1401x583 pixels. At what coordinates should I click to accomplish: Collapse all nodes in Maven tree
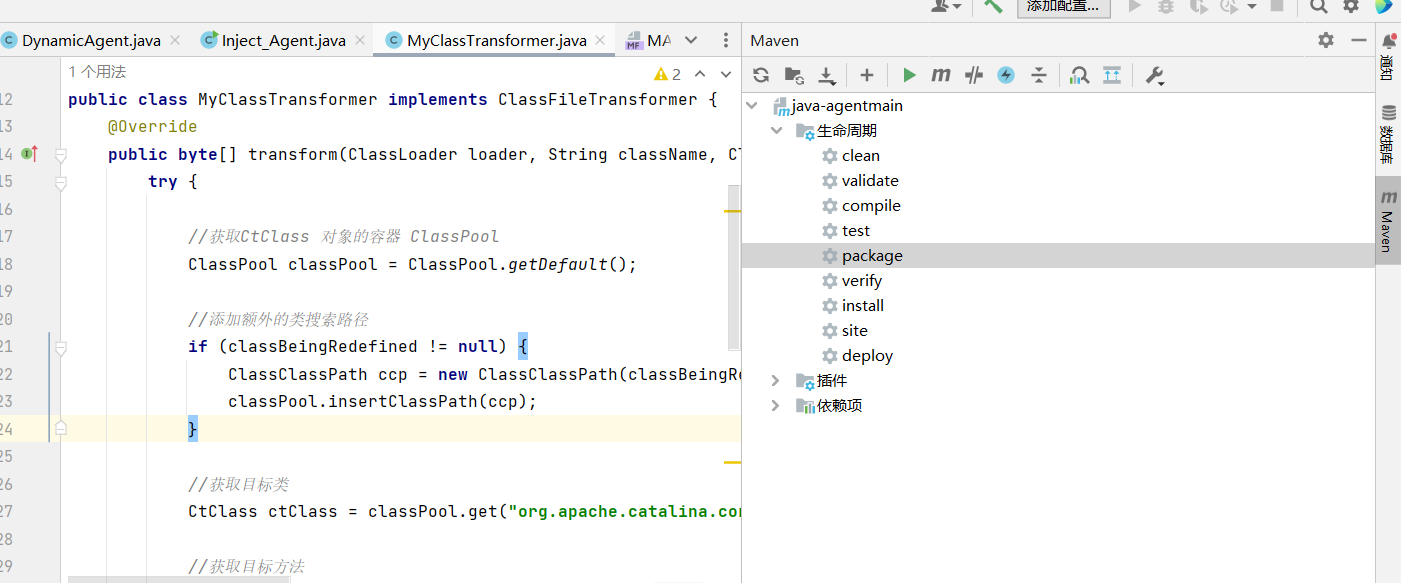coord(1039,75)
